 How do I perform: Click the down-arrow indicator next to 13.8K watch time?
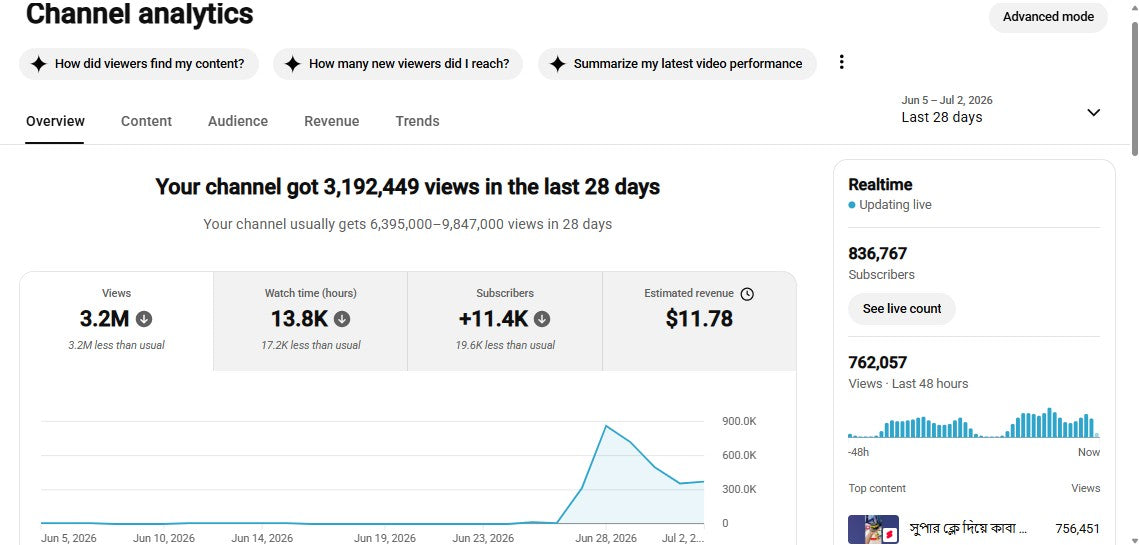click(342, 319)
